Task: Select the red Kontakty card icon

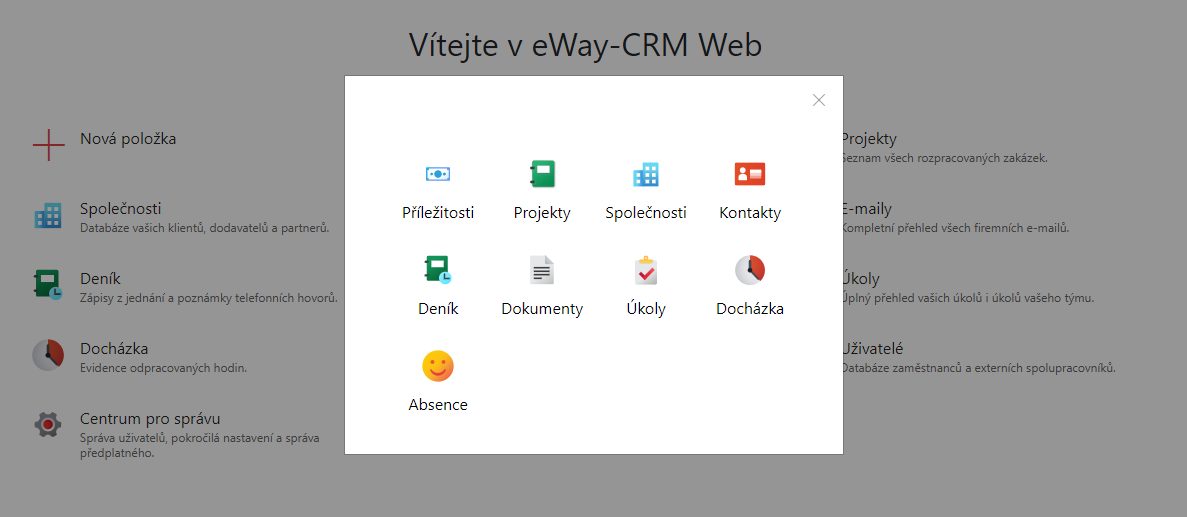Action: click(x=749, y=174)
